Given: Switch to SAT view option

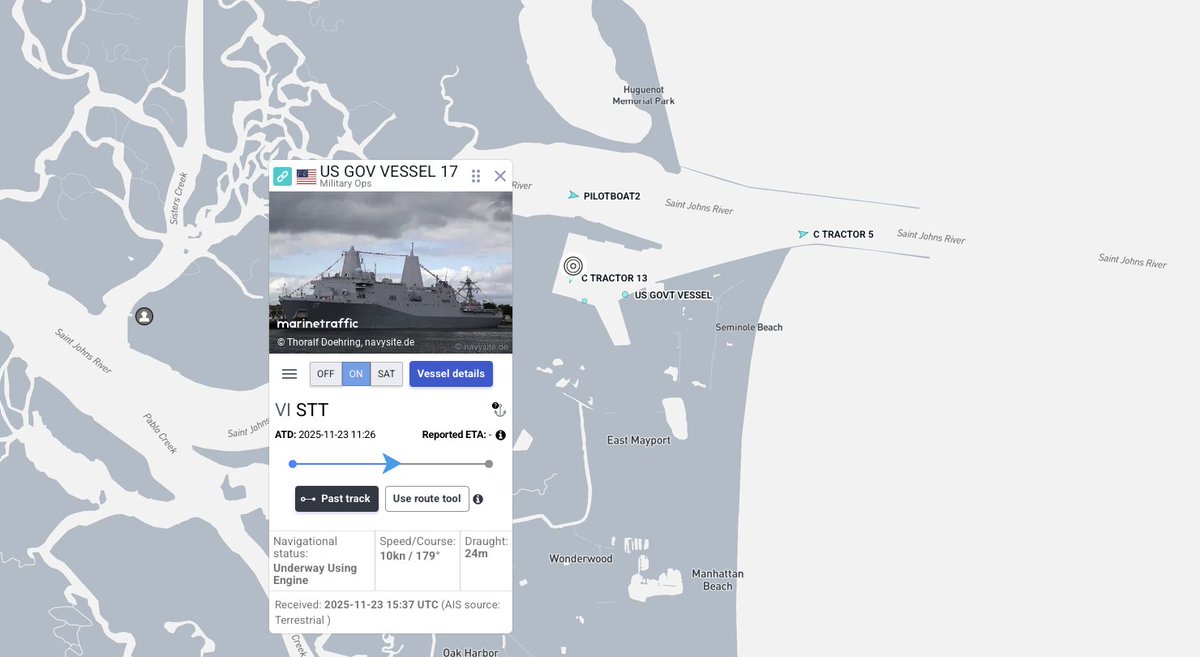Looking at the screenshot, I should [386, 374].
